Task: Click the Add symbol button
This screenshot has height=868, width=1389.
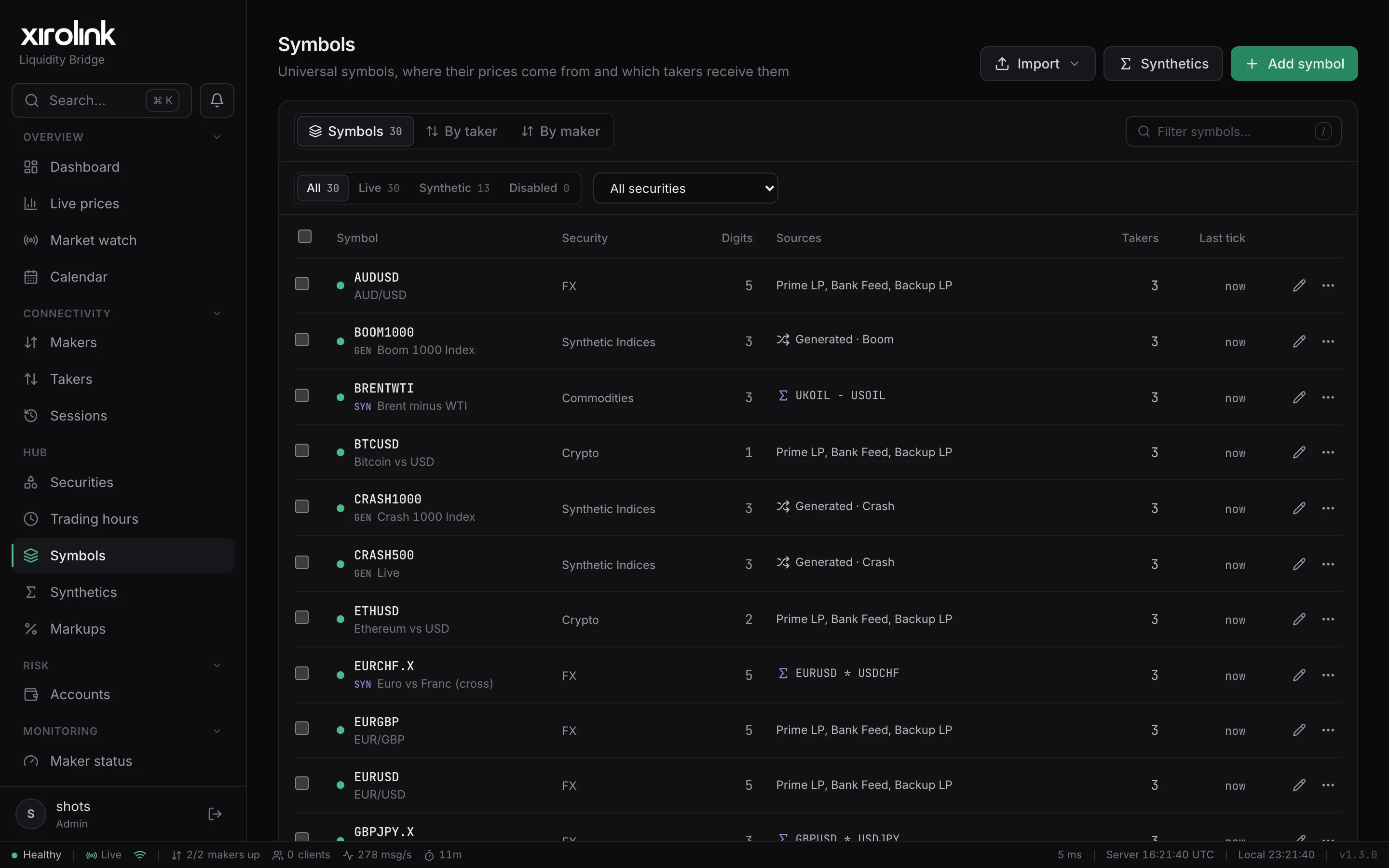Action: click(1294, 64)
